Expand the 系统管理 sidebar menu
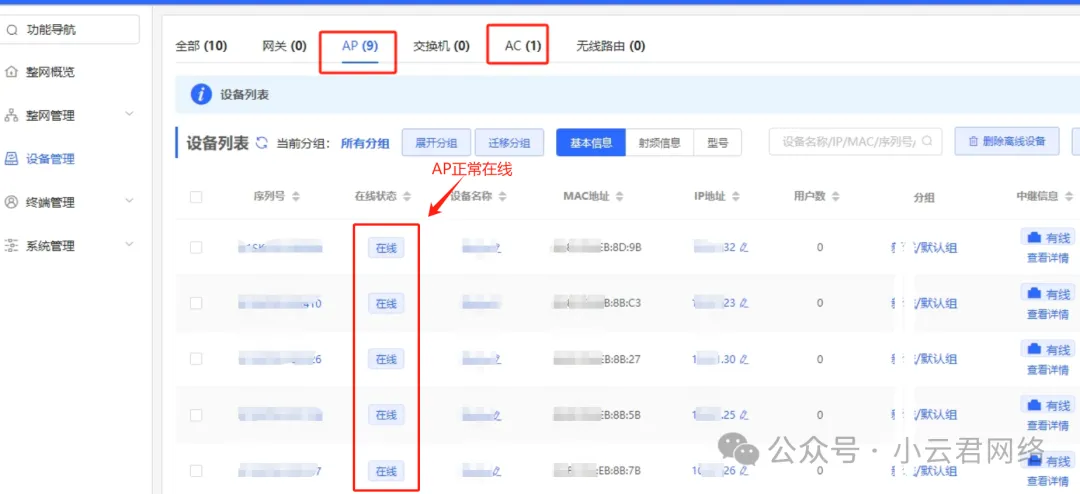 tap(129, 245)
